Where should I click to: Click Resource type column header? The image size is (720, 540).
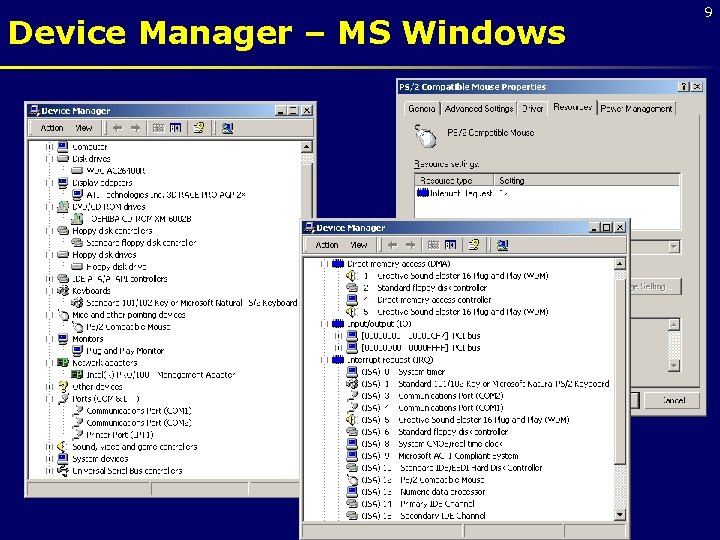(x=454, y=180)
